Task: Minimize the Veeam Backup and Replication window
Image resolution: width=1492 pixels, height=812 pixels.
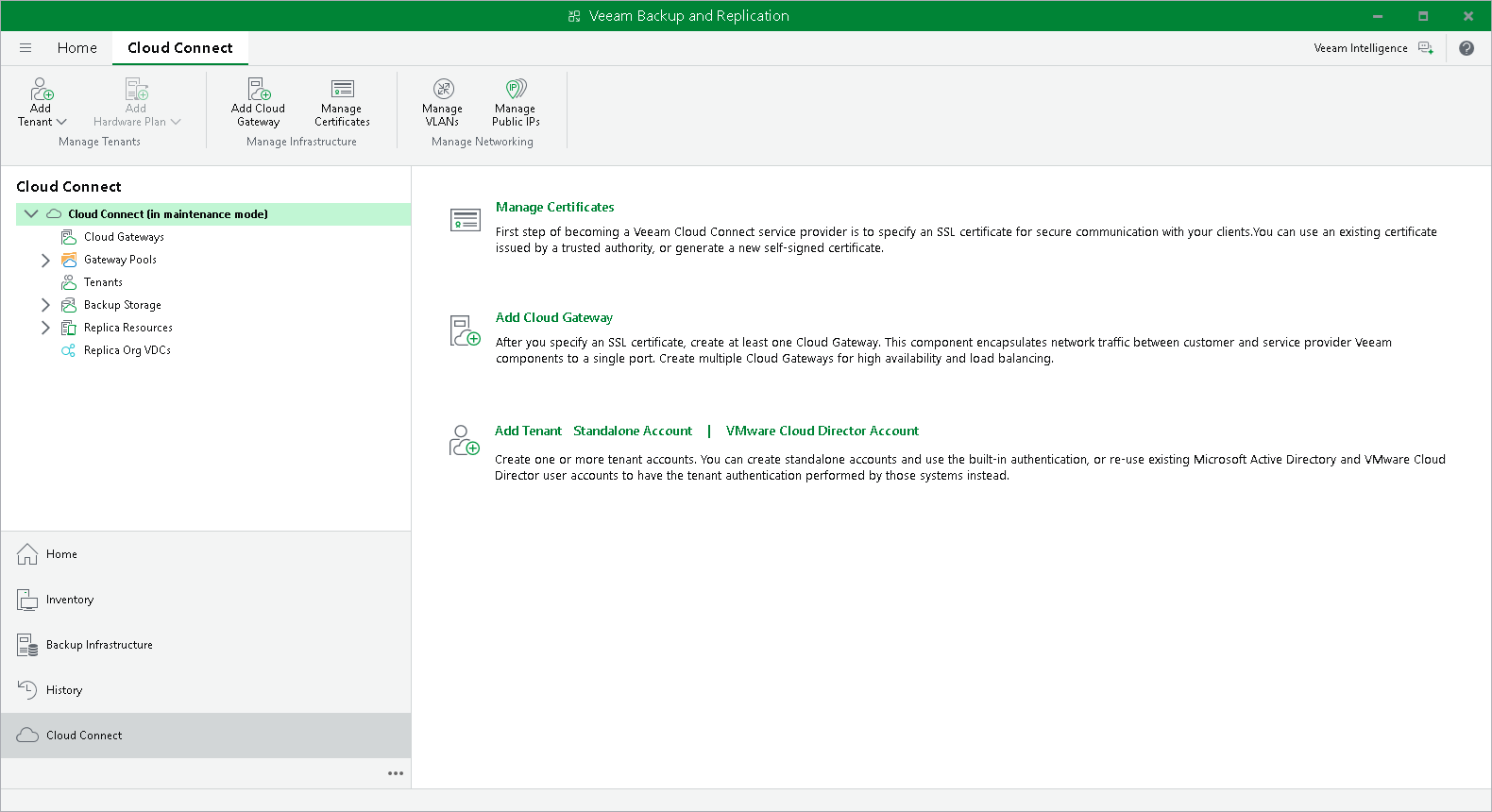Action: [1378, 16]
